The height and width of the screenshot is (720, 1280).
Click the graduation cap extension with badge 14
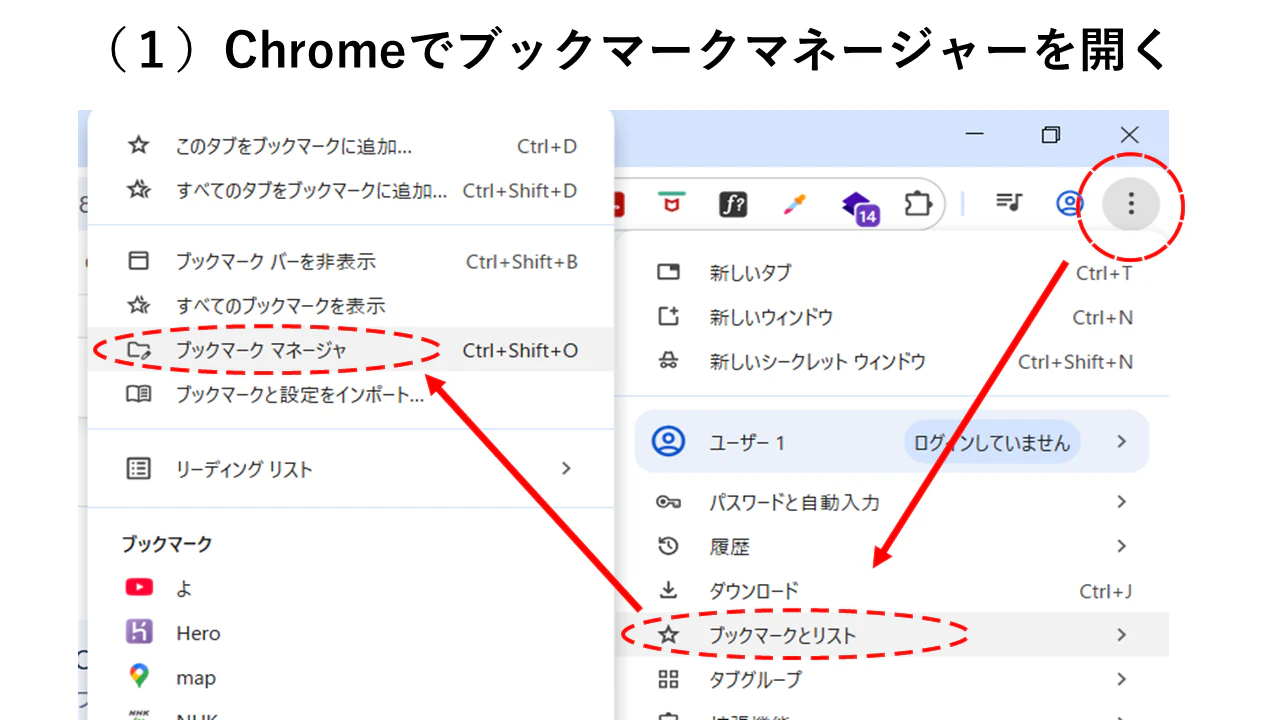(x=859, y=206)
